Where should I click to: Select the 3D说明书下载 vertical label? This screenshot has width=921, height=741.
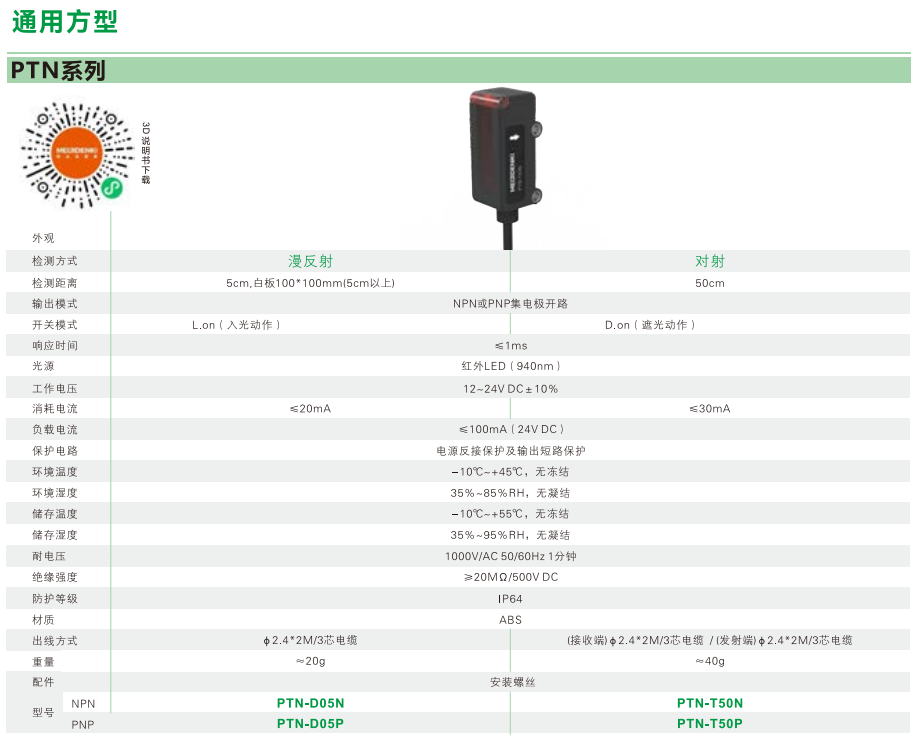(x=145, y=153)
